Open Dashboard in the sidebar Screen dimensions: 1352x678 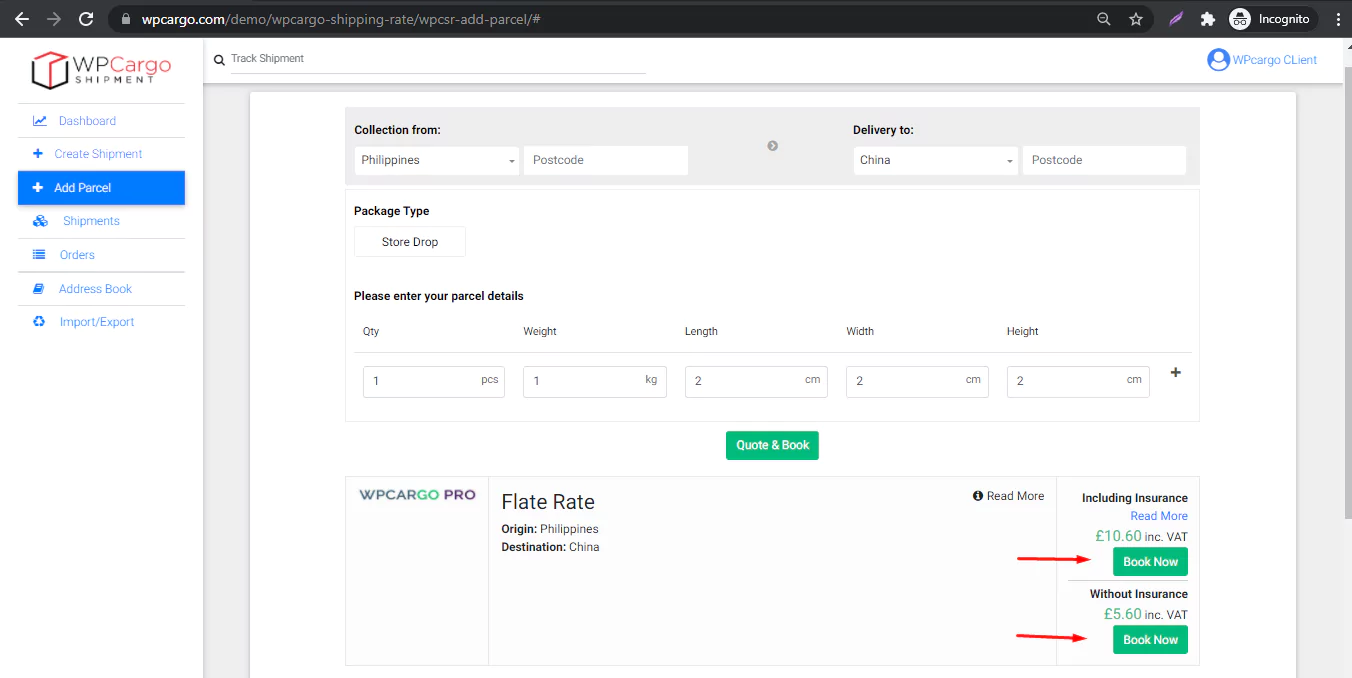tap(87, 121)
